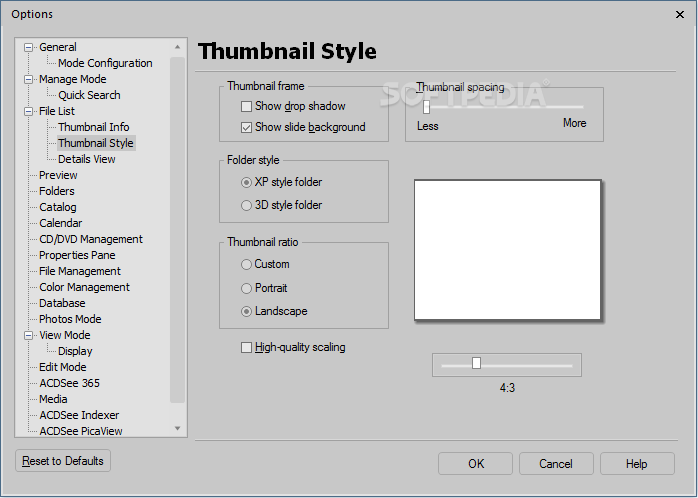The width and height of the screenshot is (698, 498).
Task: Go to Preview options
Action: pos(58,175)
